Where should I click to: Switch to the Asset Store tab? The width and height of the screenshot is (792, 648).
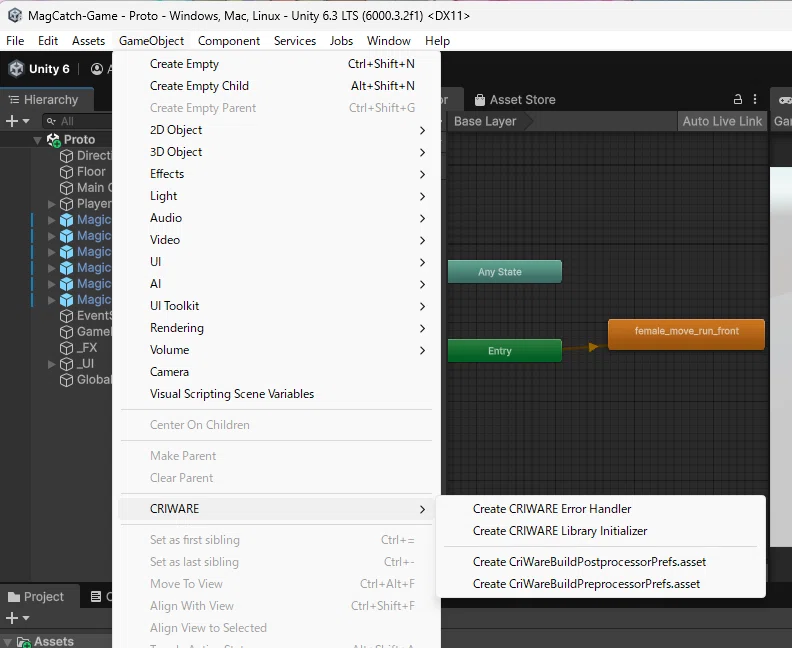click(515, 100)
